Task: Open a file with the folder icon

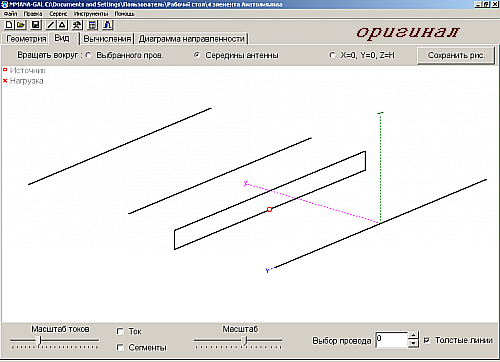Action: tap(21, 25)
